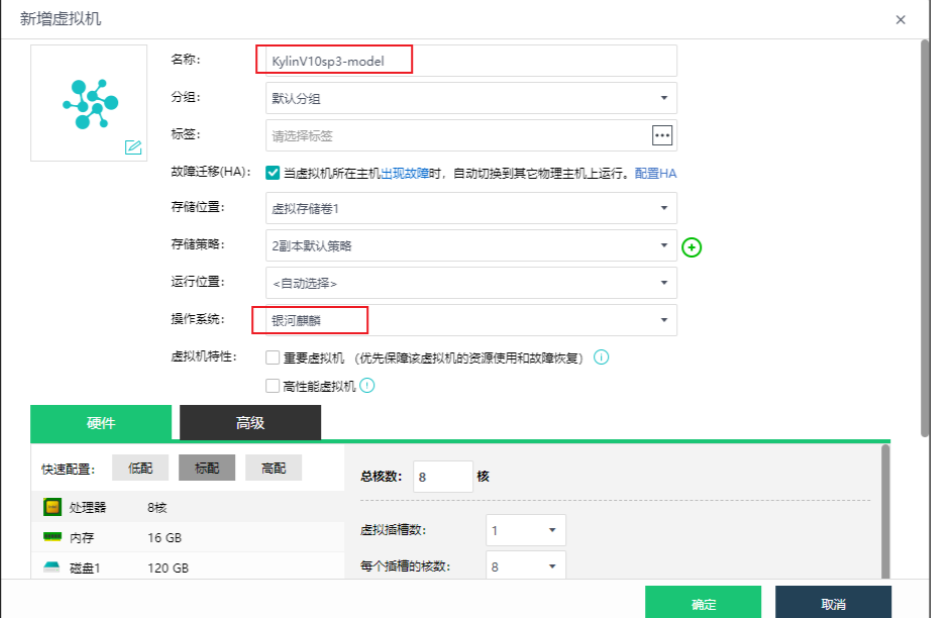Click the edit icon on VM thumbnail

133,147
